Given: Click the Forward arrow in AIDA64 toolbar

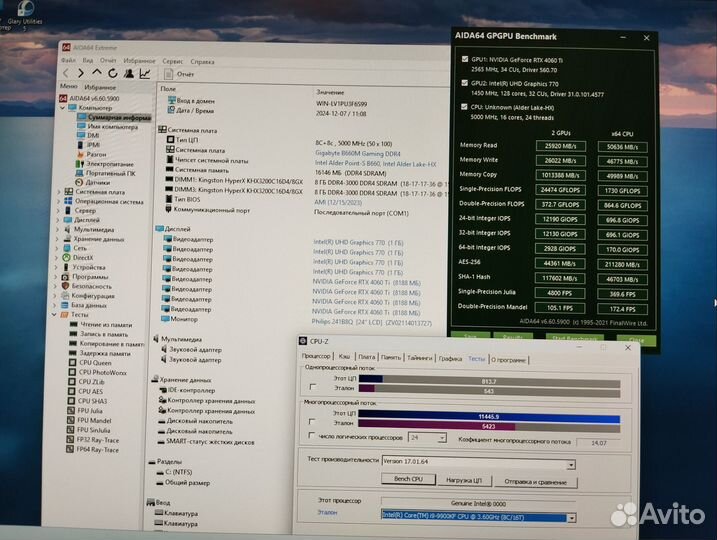Looking at the screenshot, I should [81, 73].
